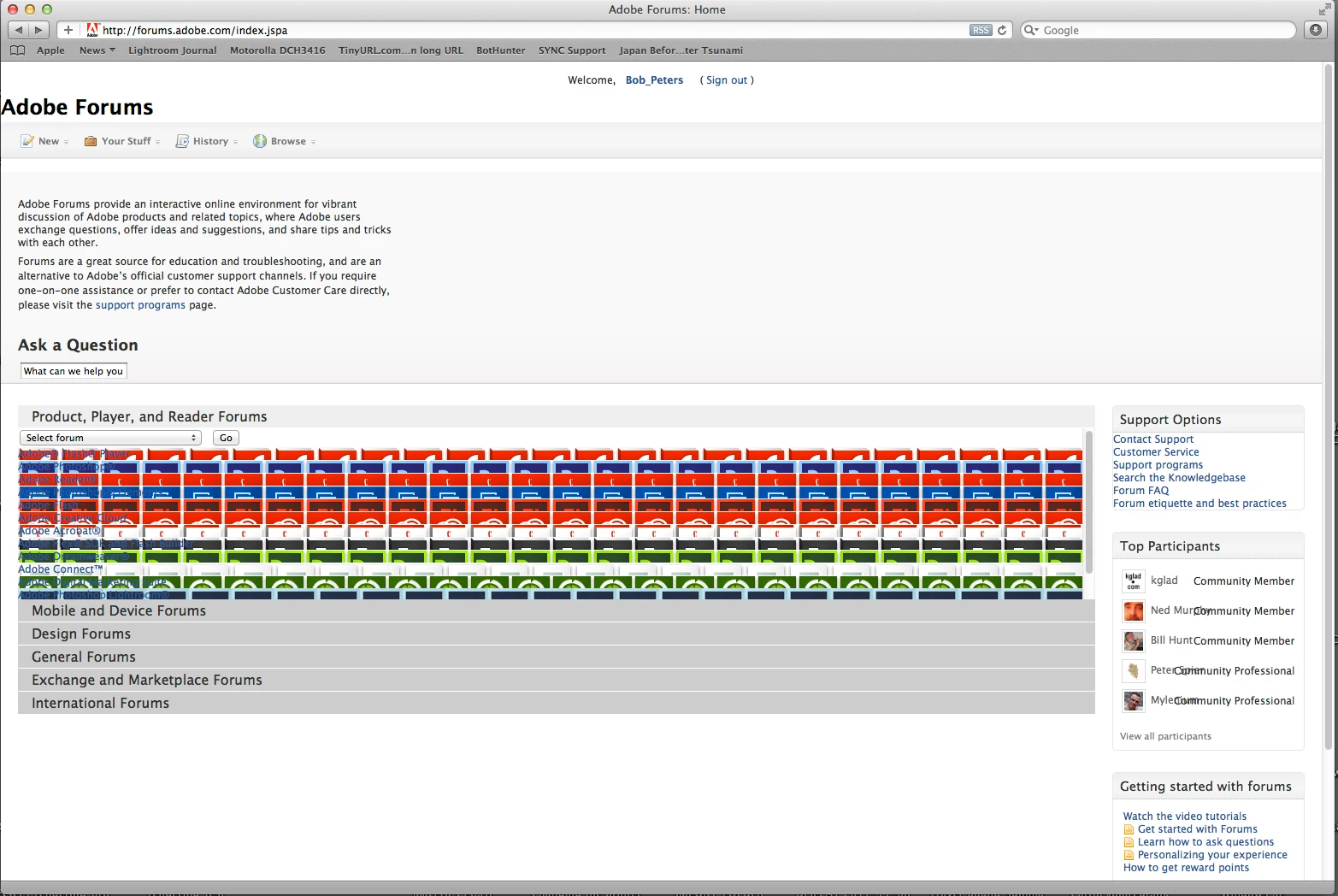Click the Safari Forward arrow button
The height and width of the screenshot is (896, 1338).
point(39,30)
